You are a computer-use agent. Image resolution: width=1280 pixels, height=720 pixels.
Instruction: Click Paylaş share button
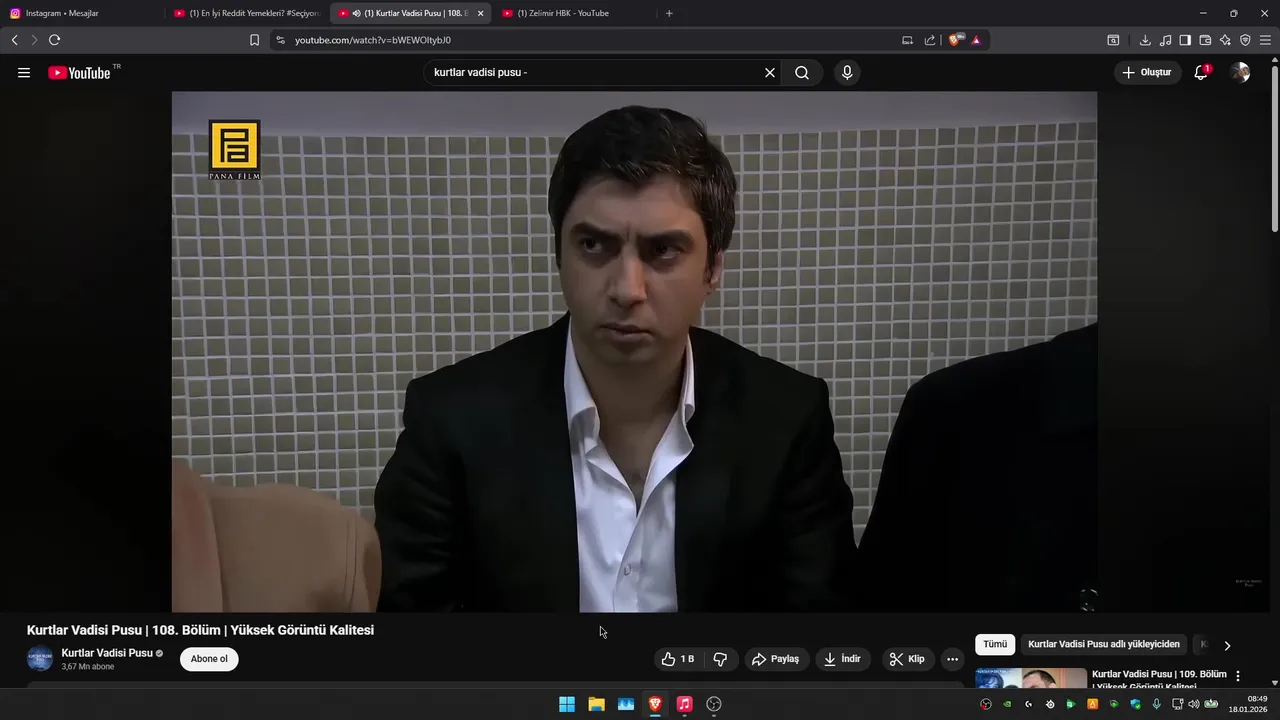[775, 659]
